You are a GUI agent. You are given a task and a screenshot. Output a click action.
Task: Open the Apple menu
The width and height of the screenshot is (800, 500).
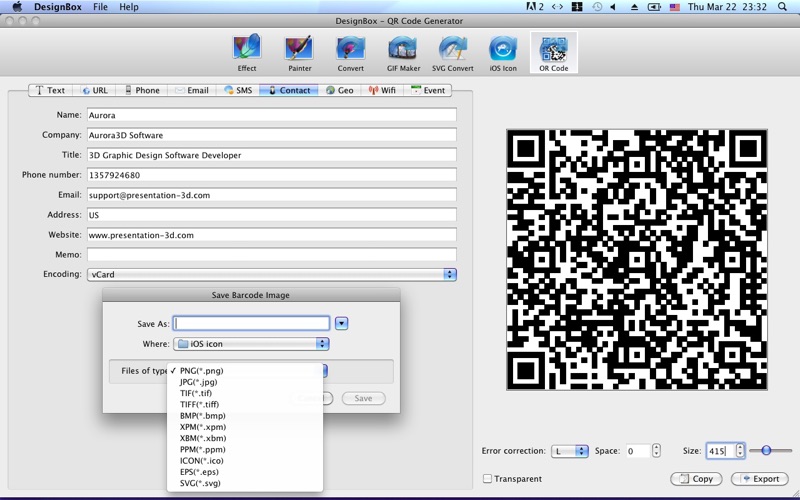coord(17,7)
